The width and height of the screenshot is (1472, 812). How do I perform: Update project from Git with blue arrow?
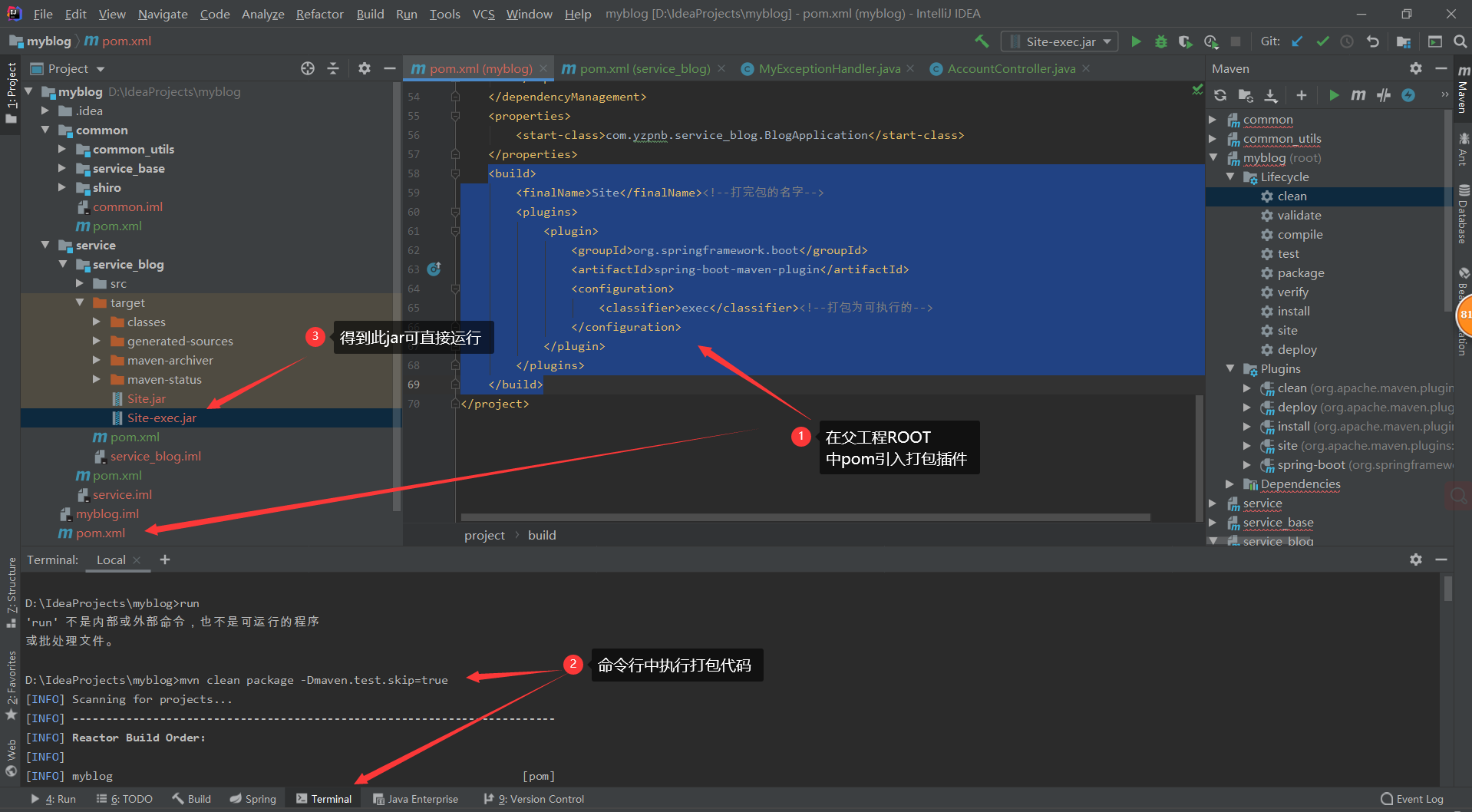click(1297, 41)
